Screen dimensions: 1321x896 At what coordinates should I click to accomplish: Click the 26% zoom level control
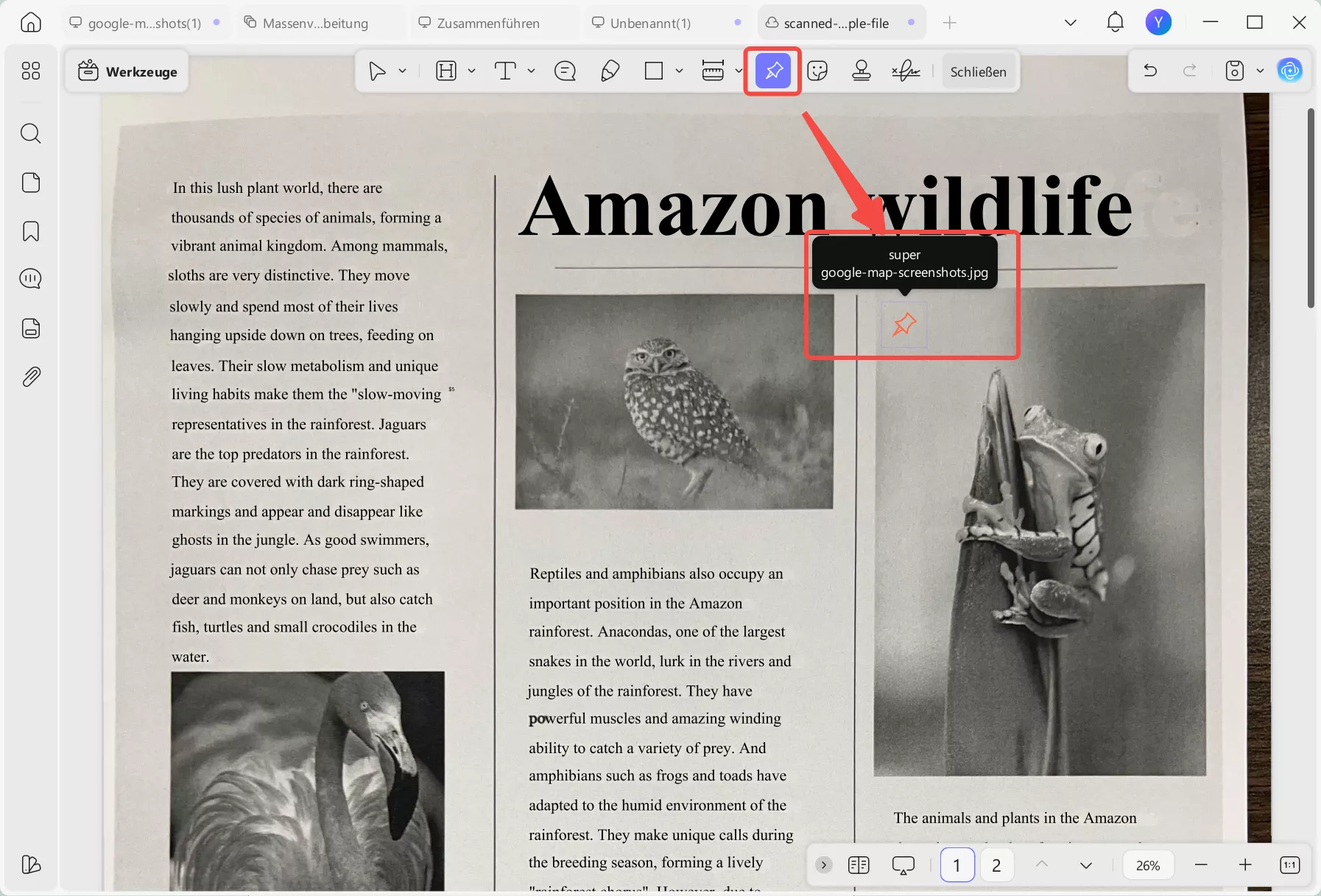tap(1146, 865)
